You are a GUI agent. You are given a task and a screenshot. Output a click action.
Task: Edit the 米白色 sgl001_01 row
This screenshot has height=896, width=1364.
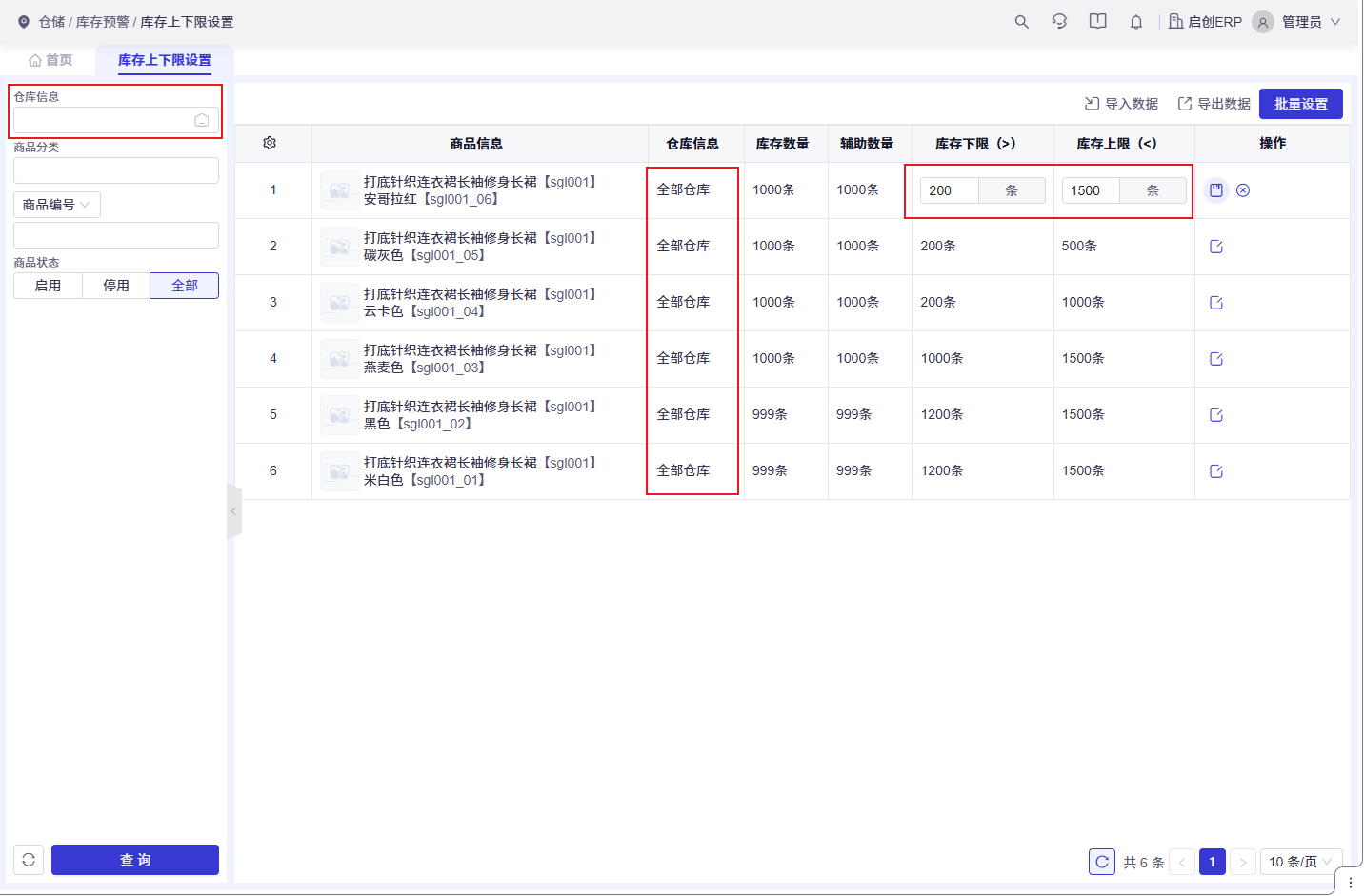pyautogui.click(x=1216, y=471)
